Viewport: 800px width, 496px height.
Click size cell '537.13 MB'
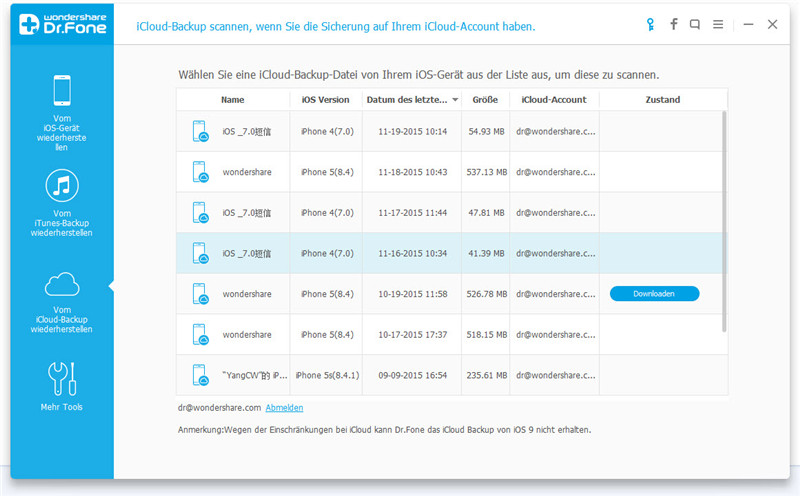[x=486, y=172]
